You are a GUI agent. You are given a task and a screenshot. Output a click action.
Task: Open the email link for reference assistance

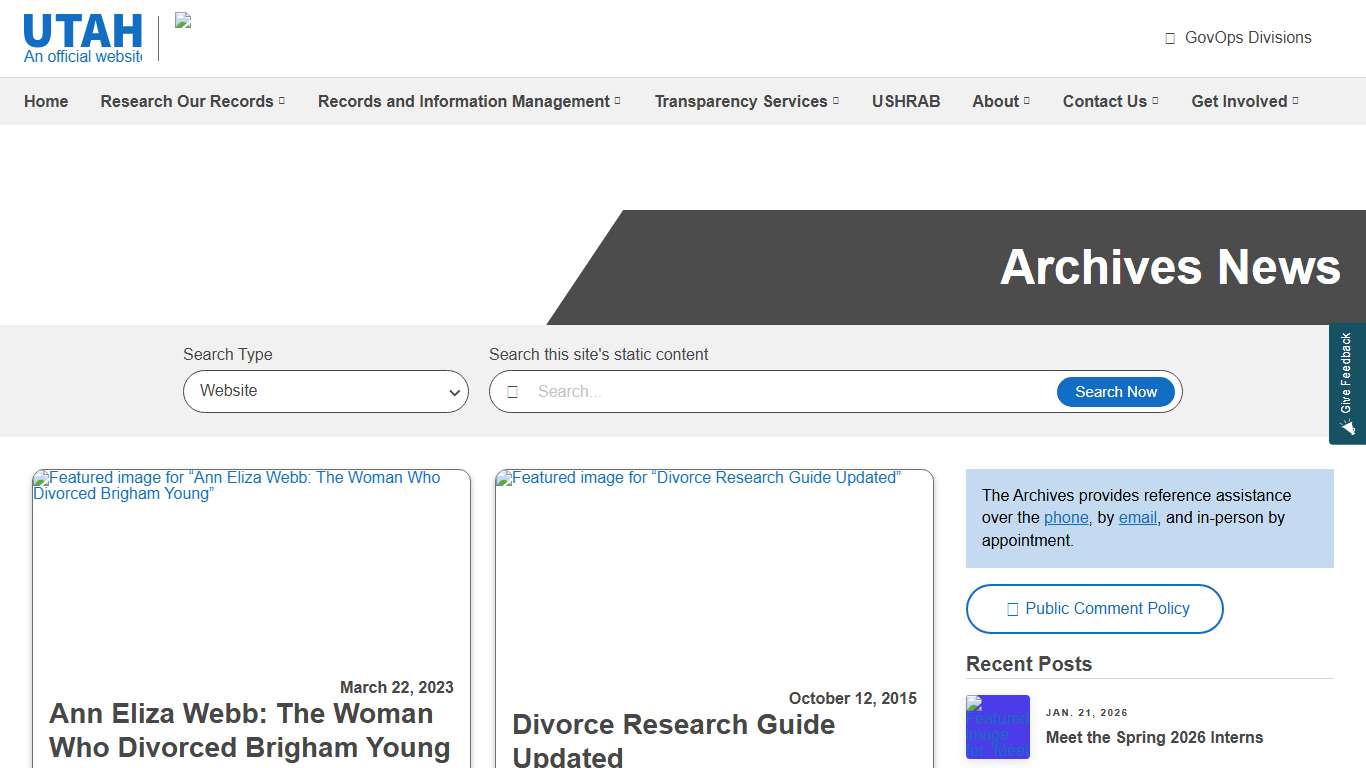[1137, 517]
